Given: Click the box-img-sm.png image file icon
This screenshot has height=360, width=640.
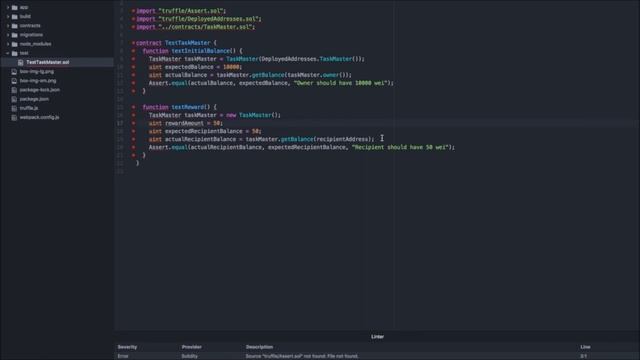Looking at the screenshot, I should tap(14, 80).
